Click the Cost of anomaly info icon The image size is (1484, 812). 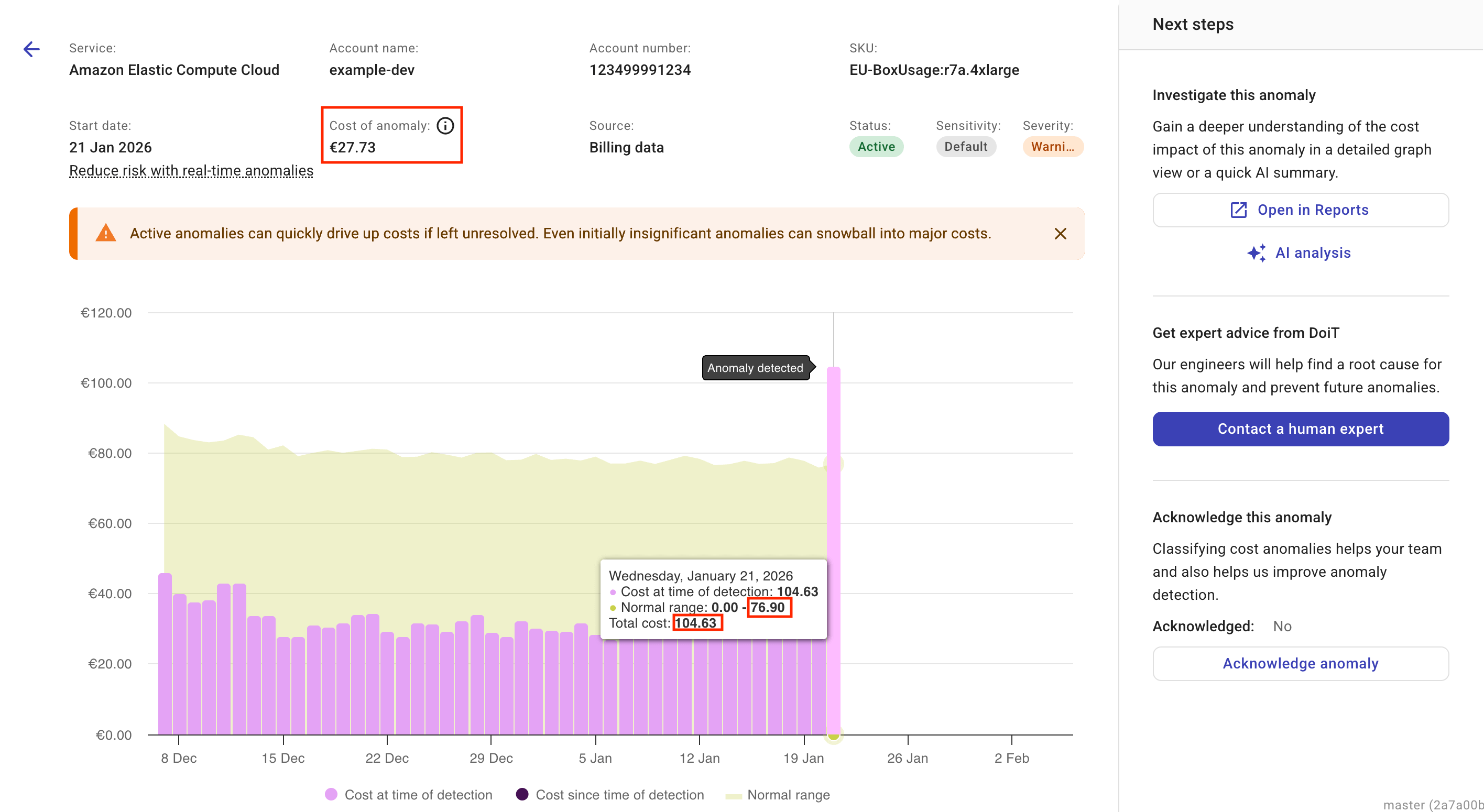tap(445, 126)
